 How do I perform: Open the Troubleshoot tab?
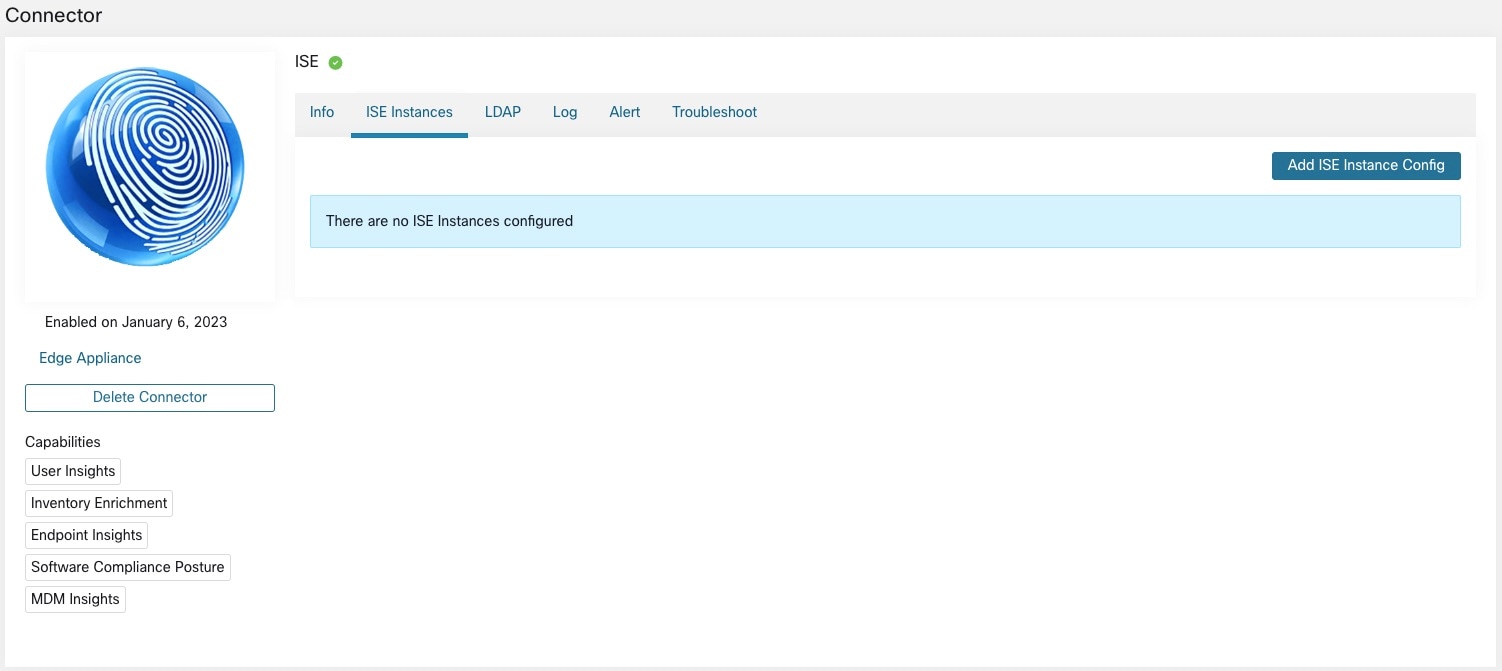(714, 112)
